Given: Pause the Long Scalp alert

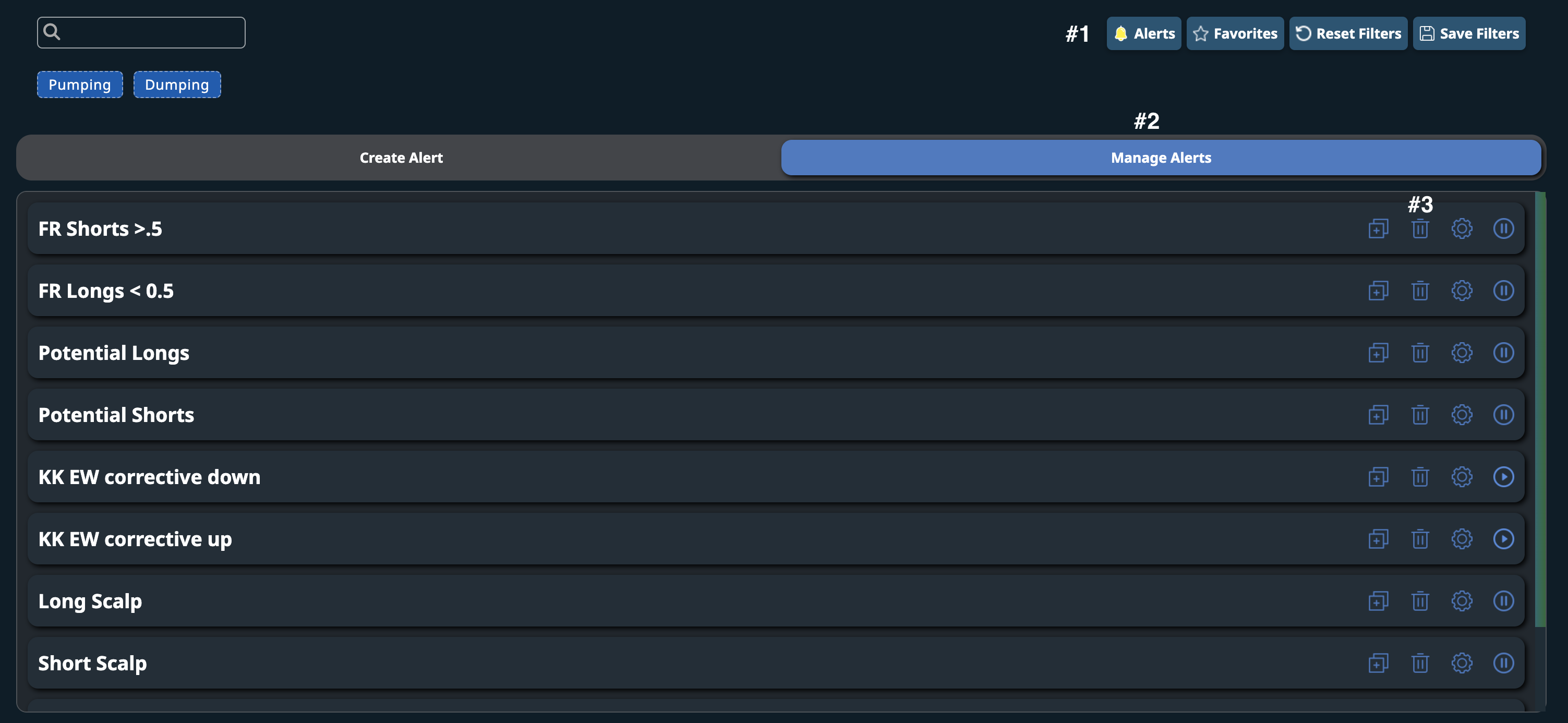Looking at the screenshot, I should (x=1503, y=601).
